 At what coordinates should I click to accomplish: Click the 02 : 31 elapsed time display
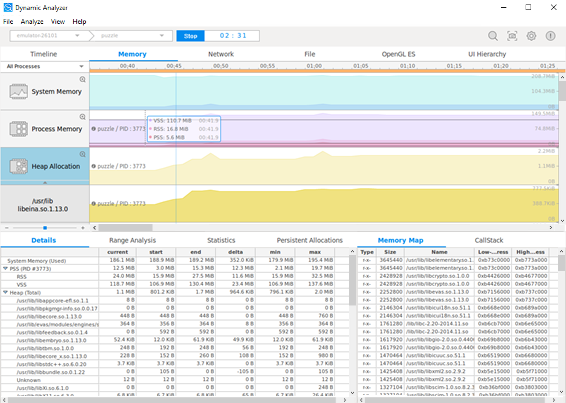click(232, 36)
